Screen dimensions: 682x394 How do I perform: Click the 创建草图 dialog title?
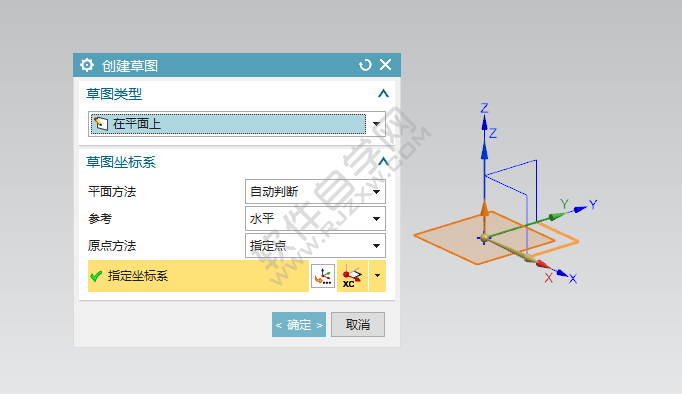(130, 66)
